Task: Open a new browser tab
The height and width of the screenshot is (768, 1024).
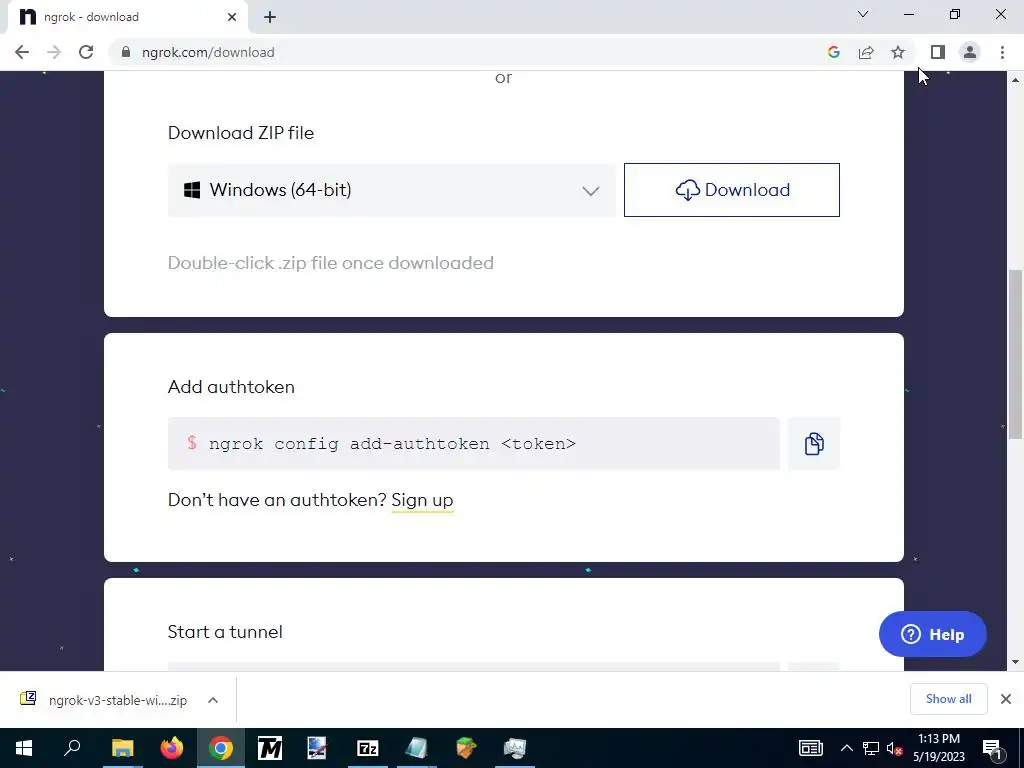Action: click(x=270, y=17)
